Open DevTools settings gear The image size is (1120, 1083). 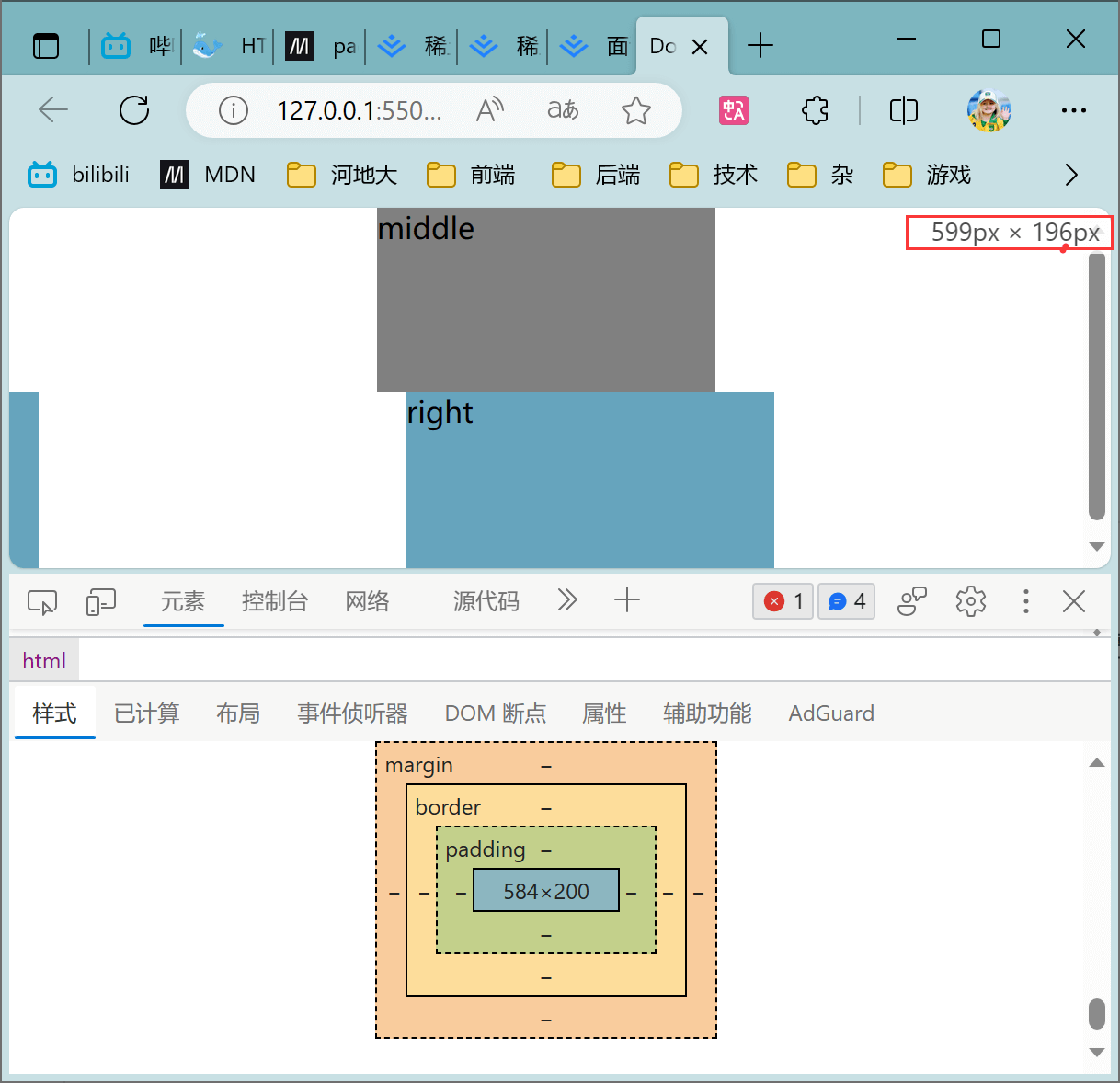point(970,601)
